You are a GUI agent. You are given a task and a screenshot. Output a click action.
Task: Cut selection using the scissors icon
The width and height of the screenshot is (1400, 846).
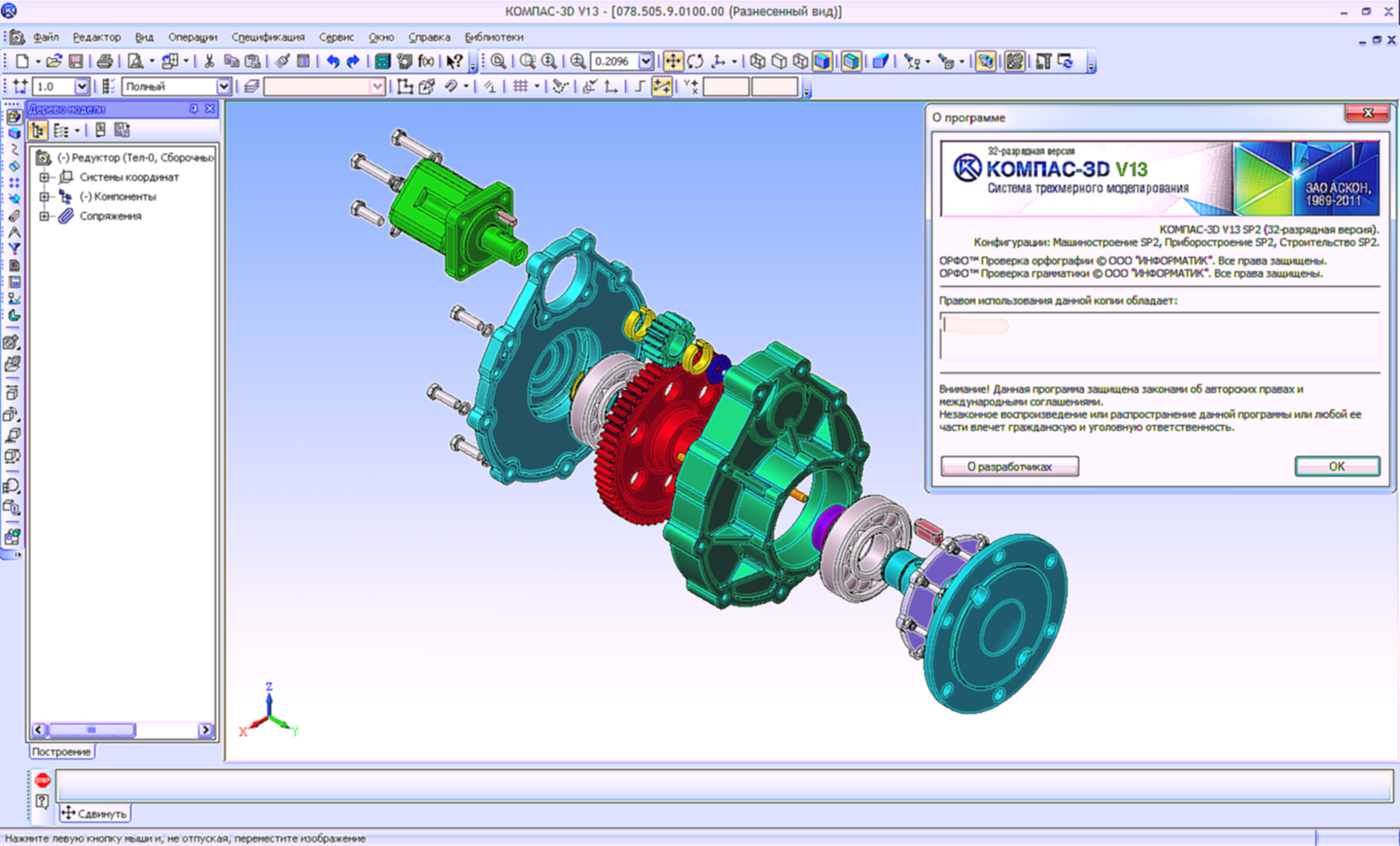209,61
